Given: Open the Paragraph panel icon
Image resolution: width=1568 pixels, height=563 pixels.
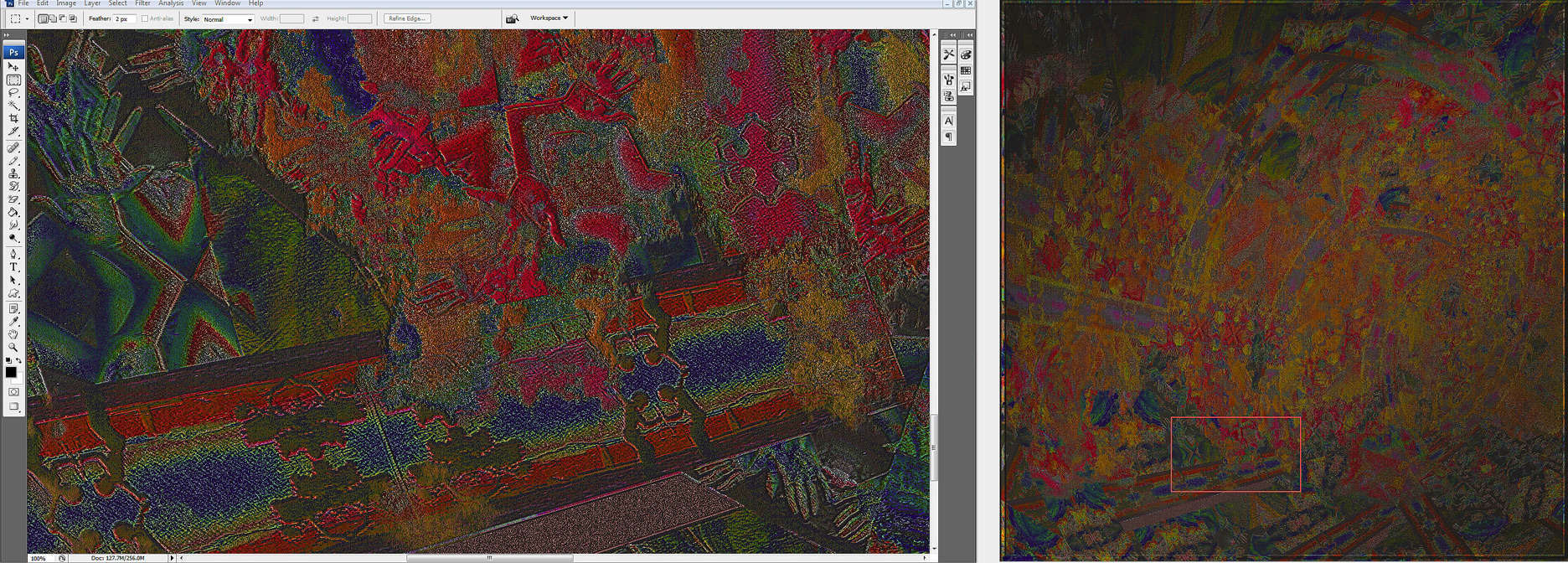Looking at the screenshot, I should (x=948, y=137).
